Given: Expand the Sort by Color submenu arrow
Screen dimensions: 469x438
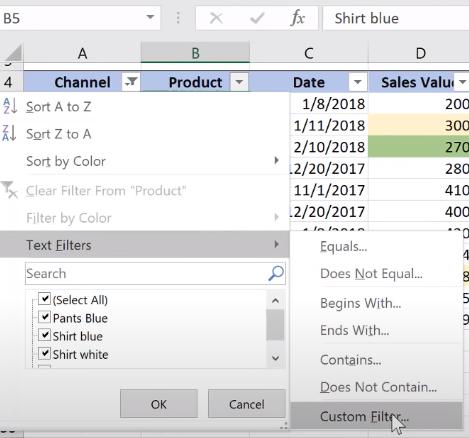Looking at the screenshot, I should click(276, 161).
